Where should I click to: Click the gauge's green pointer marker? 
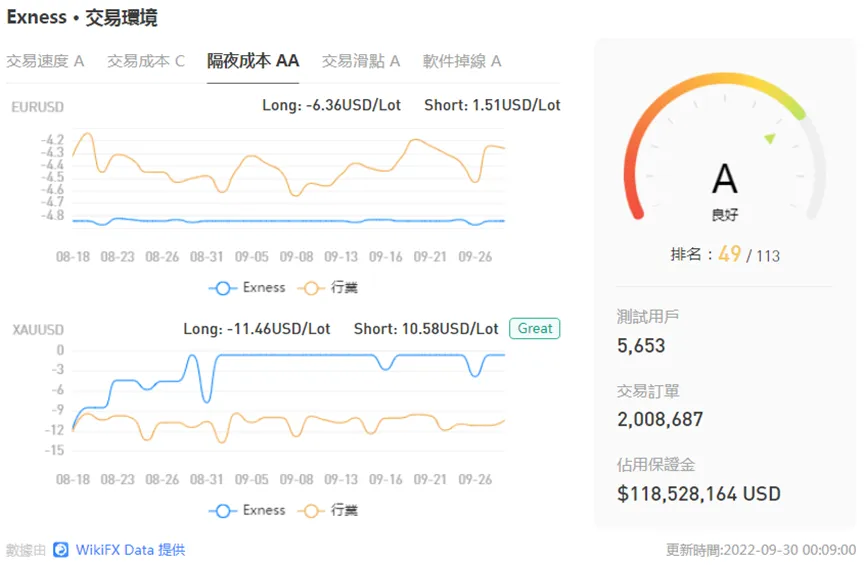click(770, 138)
